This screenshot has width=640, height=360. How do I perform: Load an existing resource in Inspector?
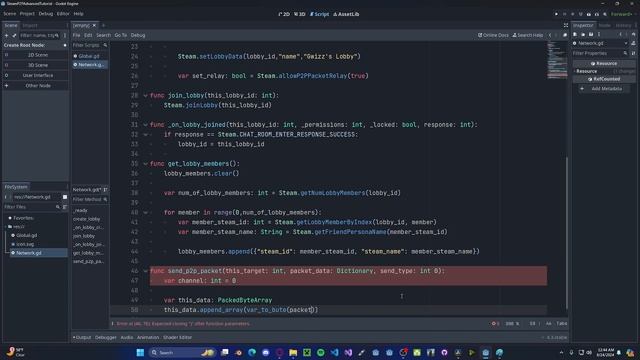(x=583, y=35)
